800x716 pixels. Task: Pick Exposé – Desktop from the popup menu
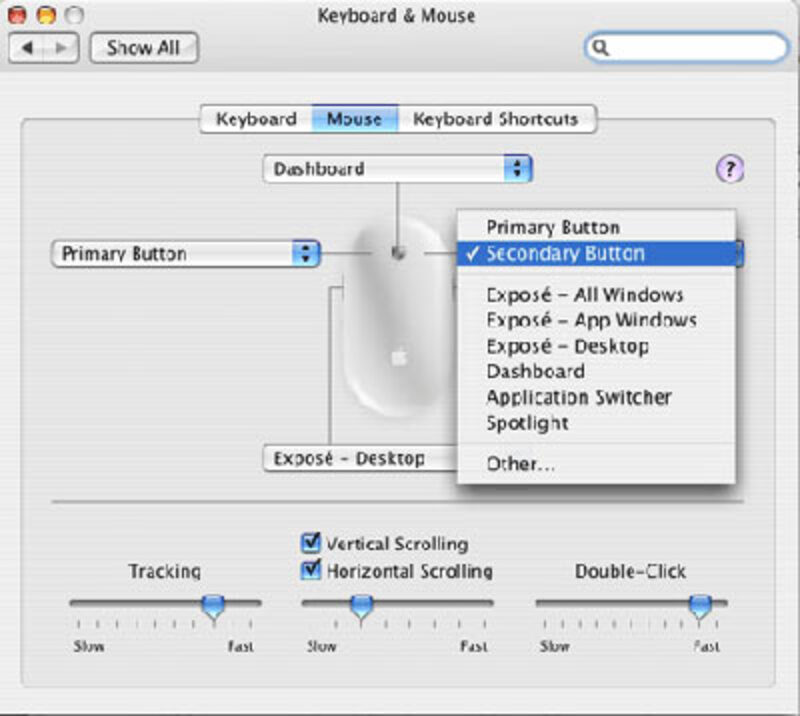596,347
